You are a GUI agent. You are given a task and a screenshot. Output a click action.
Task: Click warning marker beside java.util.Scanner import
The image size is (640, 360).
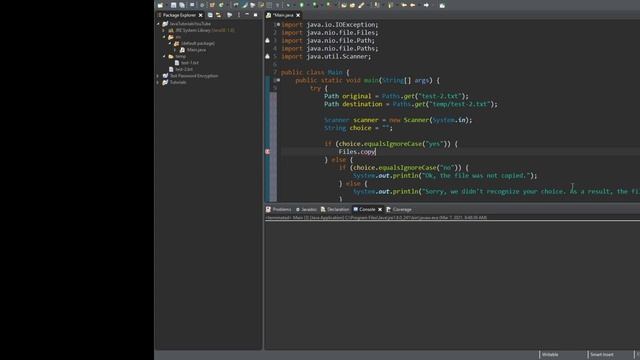(267, 56)
